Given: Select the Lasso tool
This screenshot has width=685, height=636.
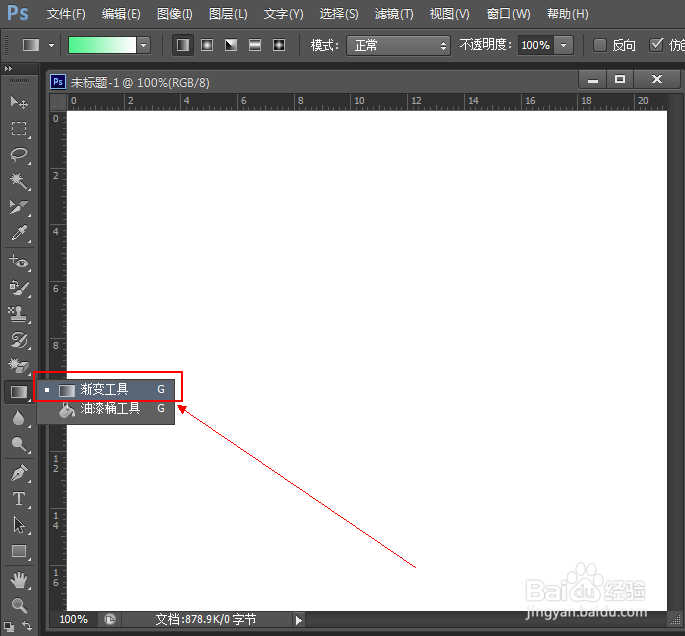Looking at the screenshot, I should pyautogui.click(x=19, y=155).
